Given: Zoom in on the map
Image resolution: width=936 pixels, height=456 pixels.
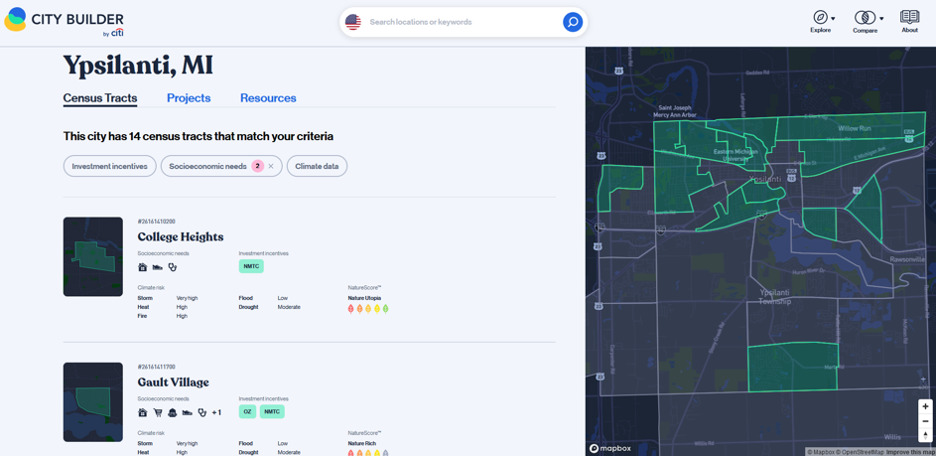Looking at the screenshot, I should (x=925, y=406).
